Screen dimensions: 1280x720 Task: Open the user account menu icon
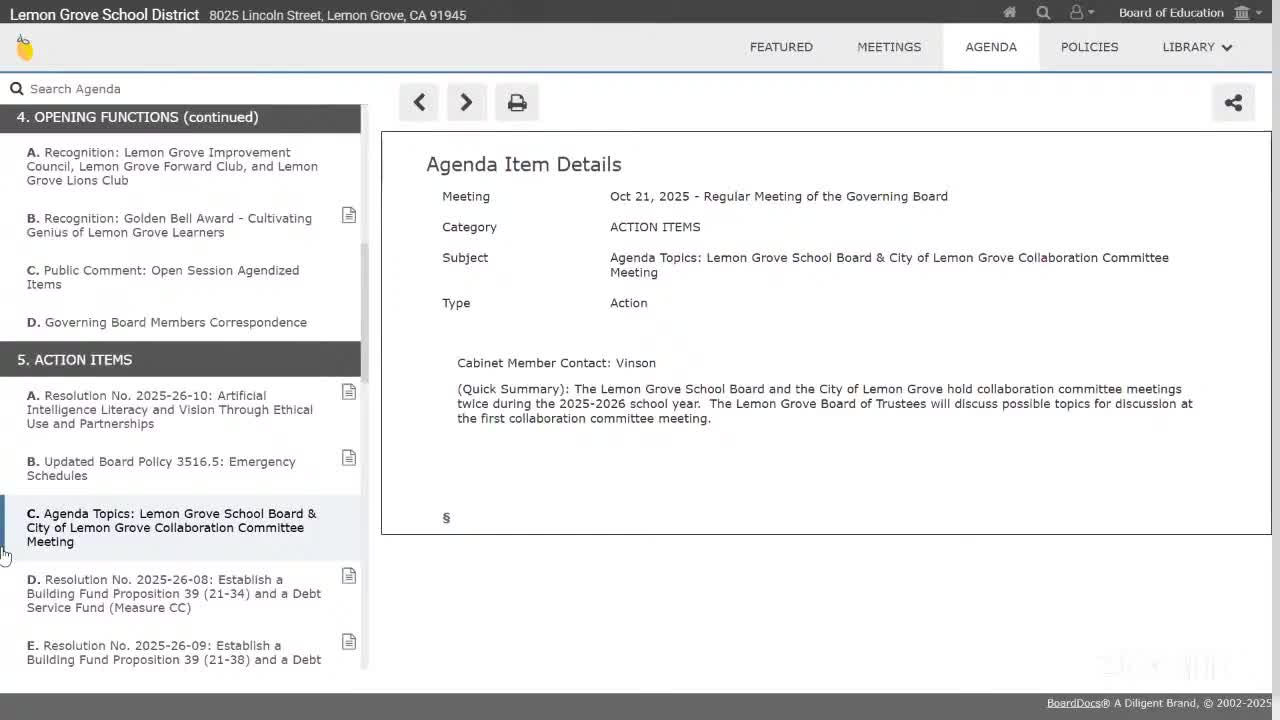1080,13
